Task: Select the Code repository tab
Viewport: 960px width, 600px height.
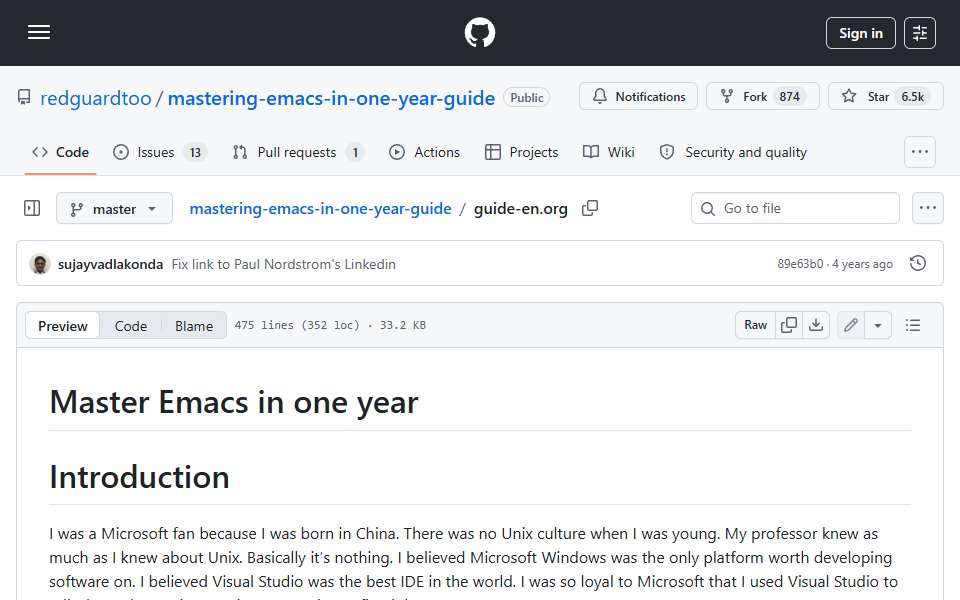Action: coord(61,152)
